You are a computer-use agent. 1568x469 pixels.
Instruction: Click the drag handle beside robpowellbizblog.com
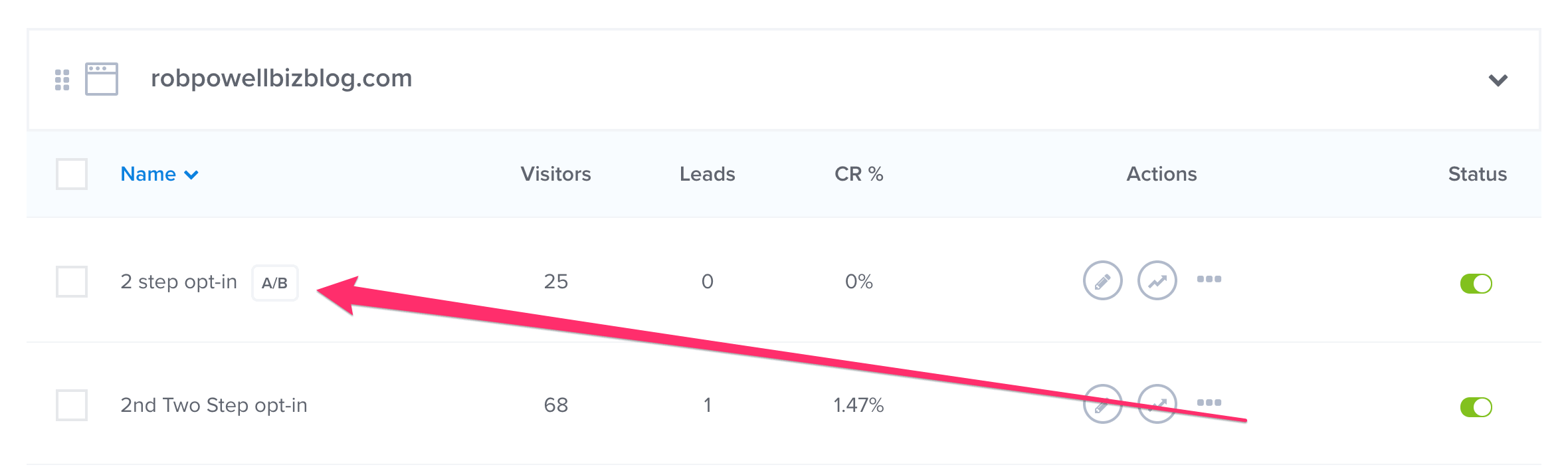point(62,80)
